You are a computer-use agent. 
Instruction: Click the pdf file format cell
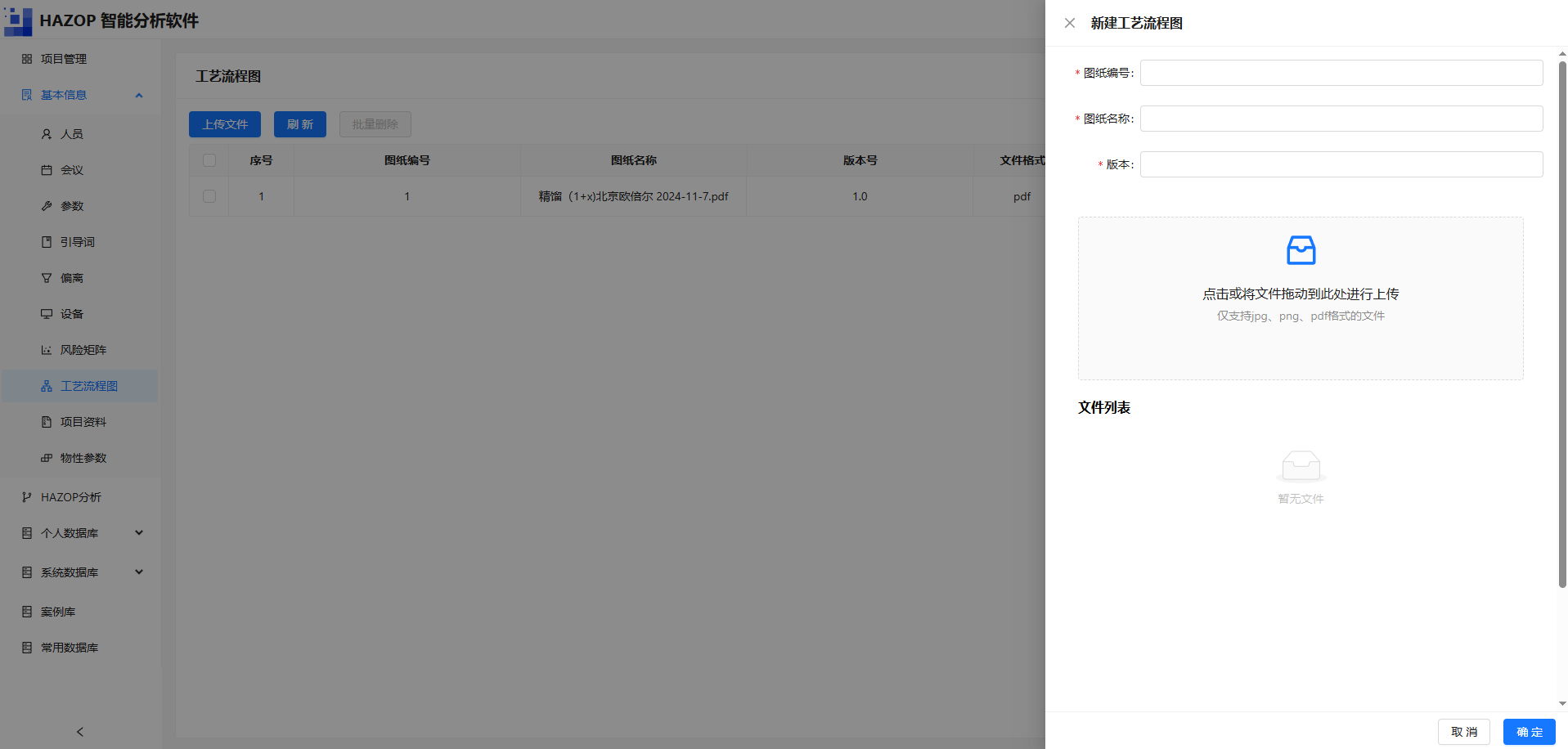point(1022,196)
